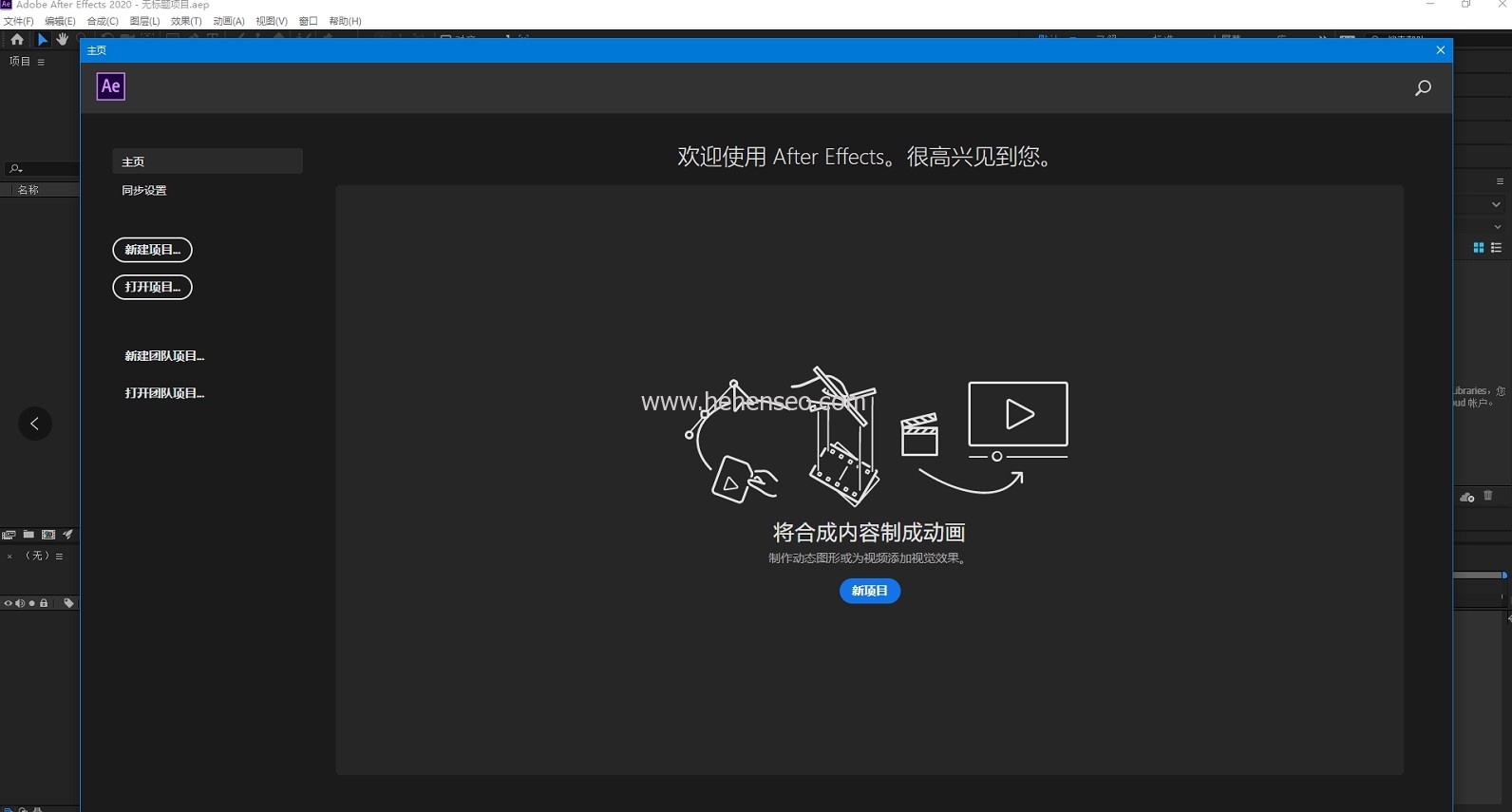Open the Project panel menu icon
Viewport: 1512px width, 812px height.
[41, 62]
